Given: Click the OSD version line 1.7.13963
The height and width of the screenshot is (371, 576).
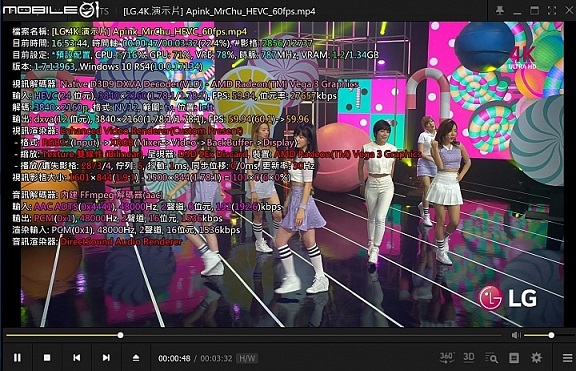Looking at the screenshot, I should click(x=108, y=66).
